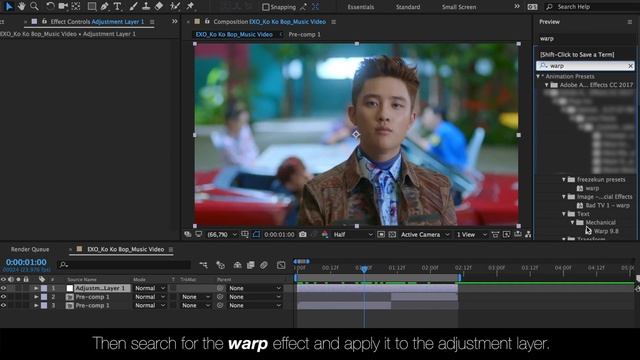Select the Unified Camera tool
This screenshot has width=640, height=360.
pos(63,6)
